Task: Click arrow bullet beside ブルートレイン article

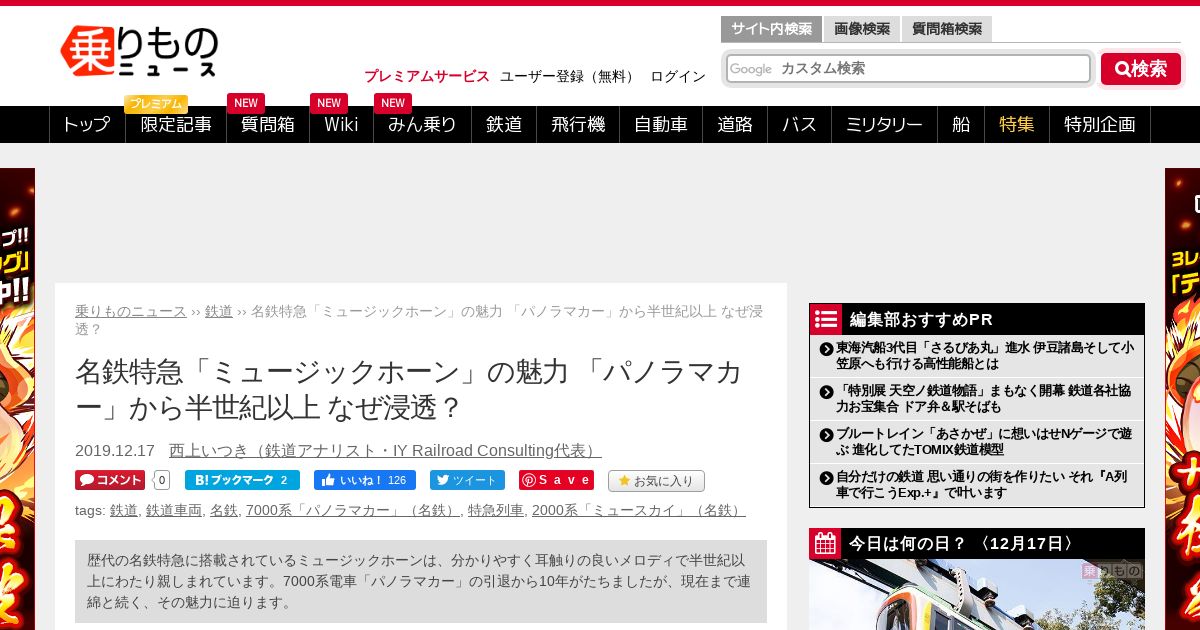Action: coord(826,435)
